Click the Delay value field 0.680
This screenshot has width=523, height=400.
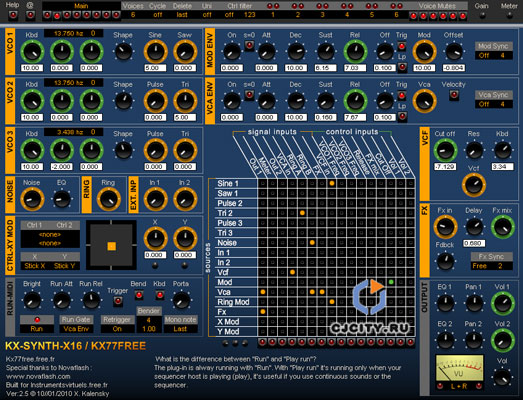[x=474, y=243]
